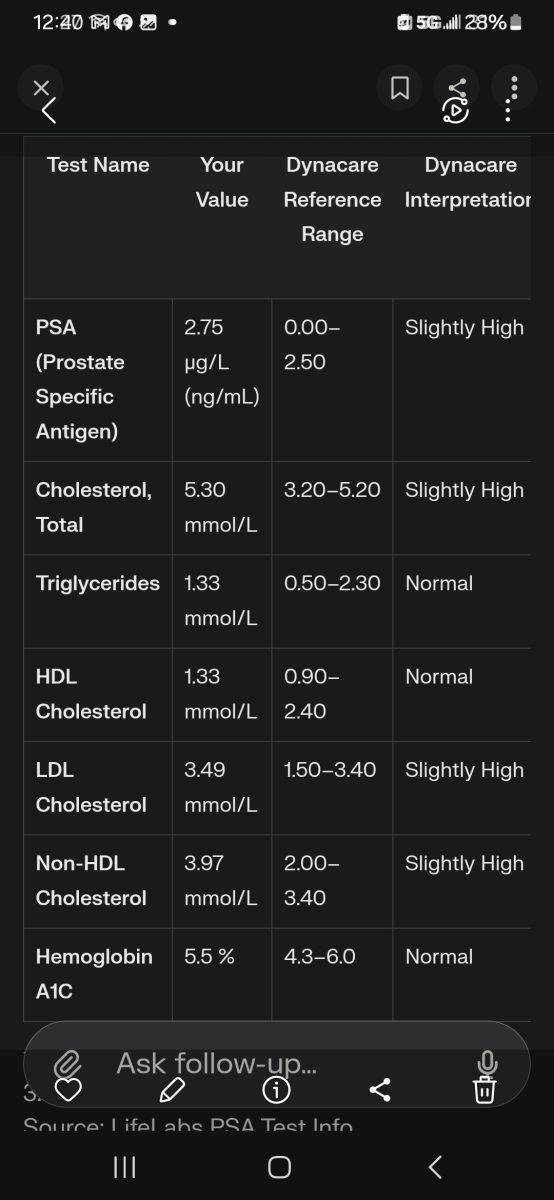The width and height of the screenshot is (554, 1200).
Task: Tap the Android home button
Action: [280, 1167]
